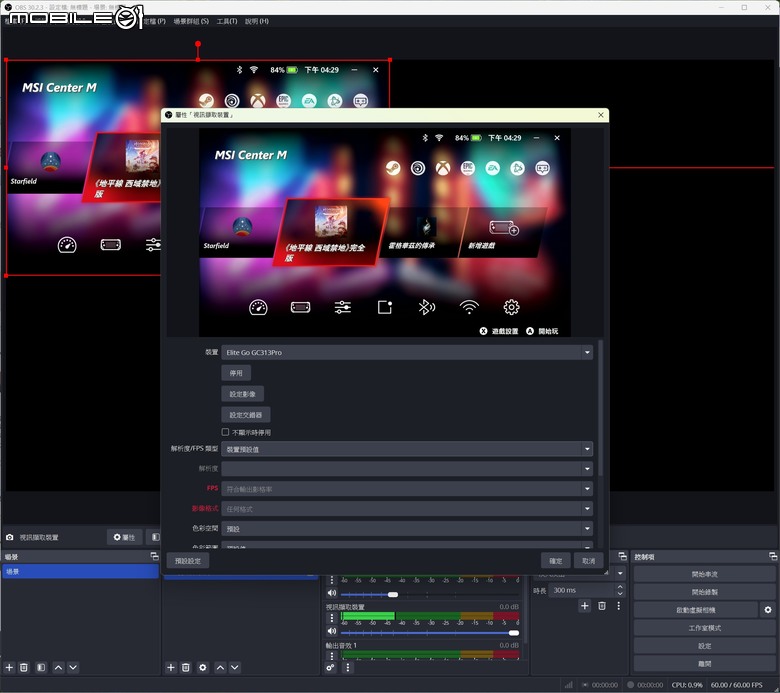Add a scene transition with plus icon
The image size is (780, 693).
[x=585, y=605]
